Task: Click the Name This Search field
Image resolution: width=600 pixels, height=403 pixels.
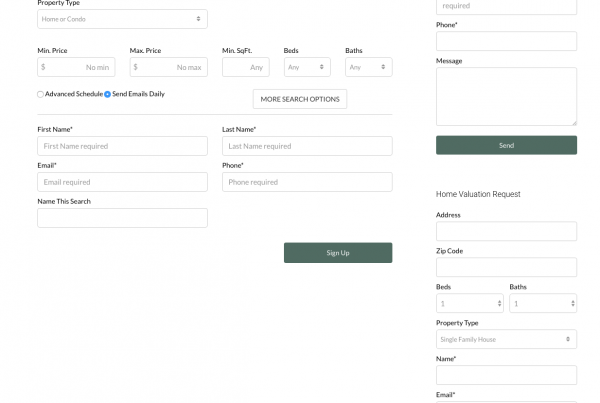Action: tap(122, 218)
